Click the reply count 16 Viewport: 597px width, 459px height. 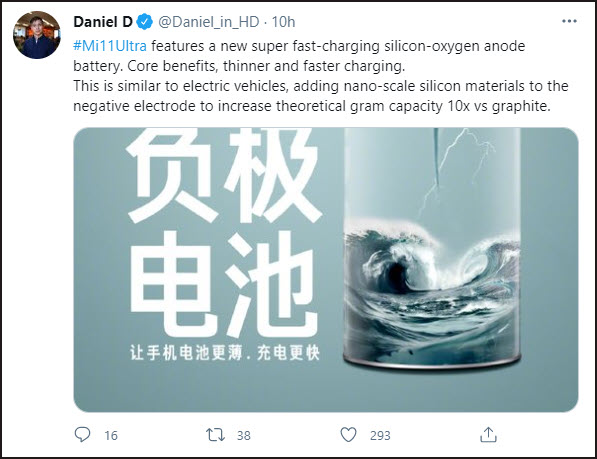point(111,435)
